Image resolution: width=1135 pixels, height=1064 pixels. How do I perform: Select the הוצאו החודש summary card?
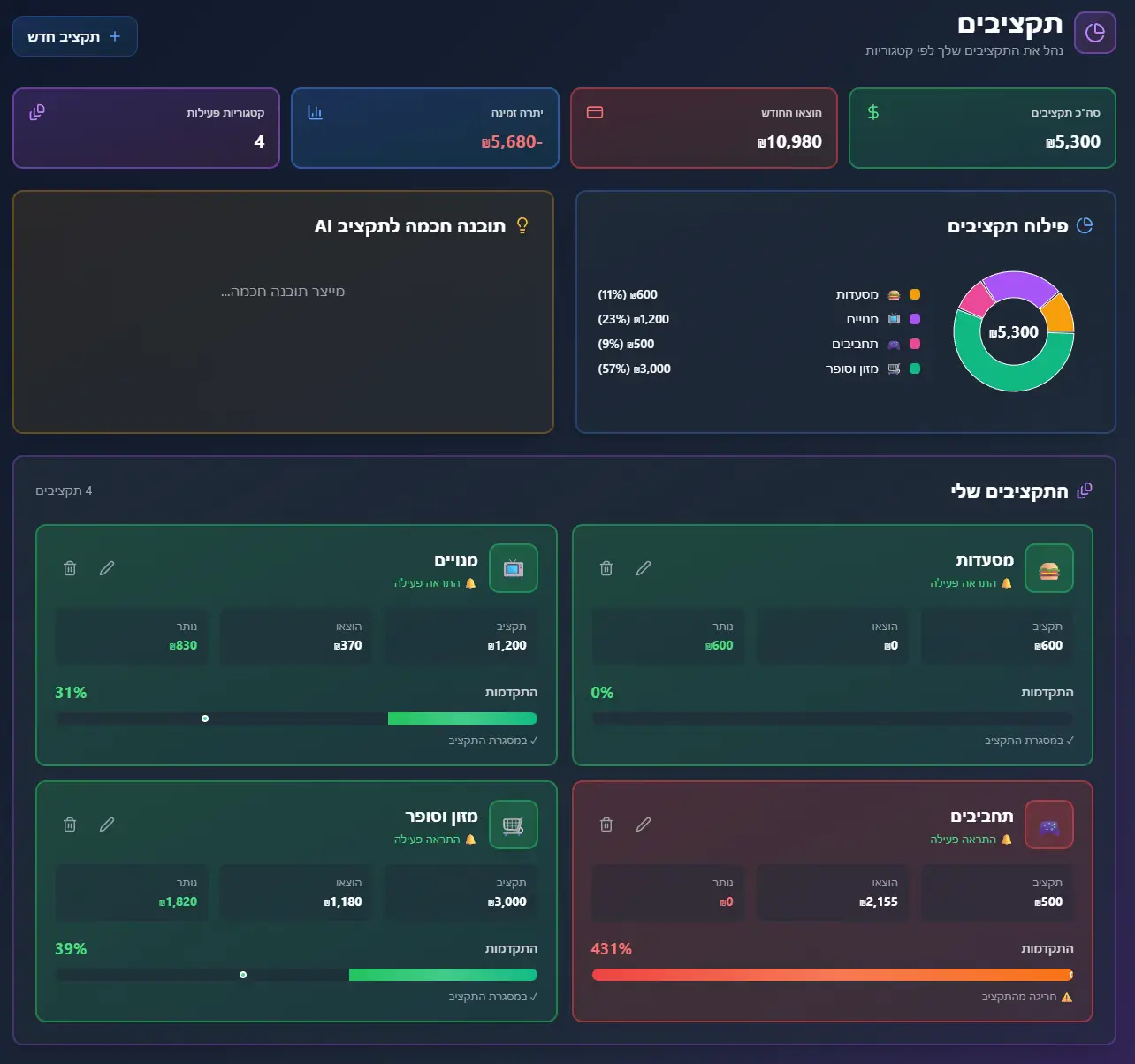(704, 128)
